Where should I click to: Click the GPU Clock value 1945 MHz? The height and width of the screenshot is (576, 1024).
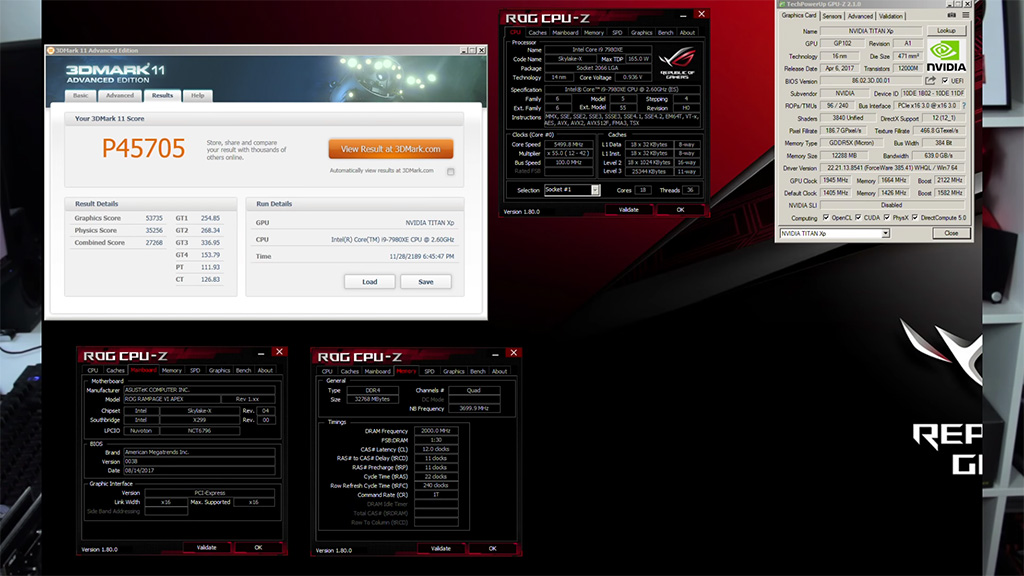tap(835, 180)
